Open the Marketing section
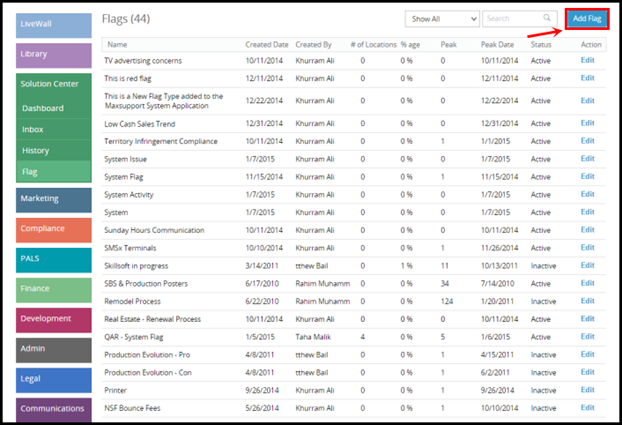This screenshot has width=622, height=425. 54,200
